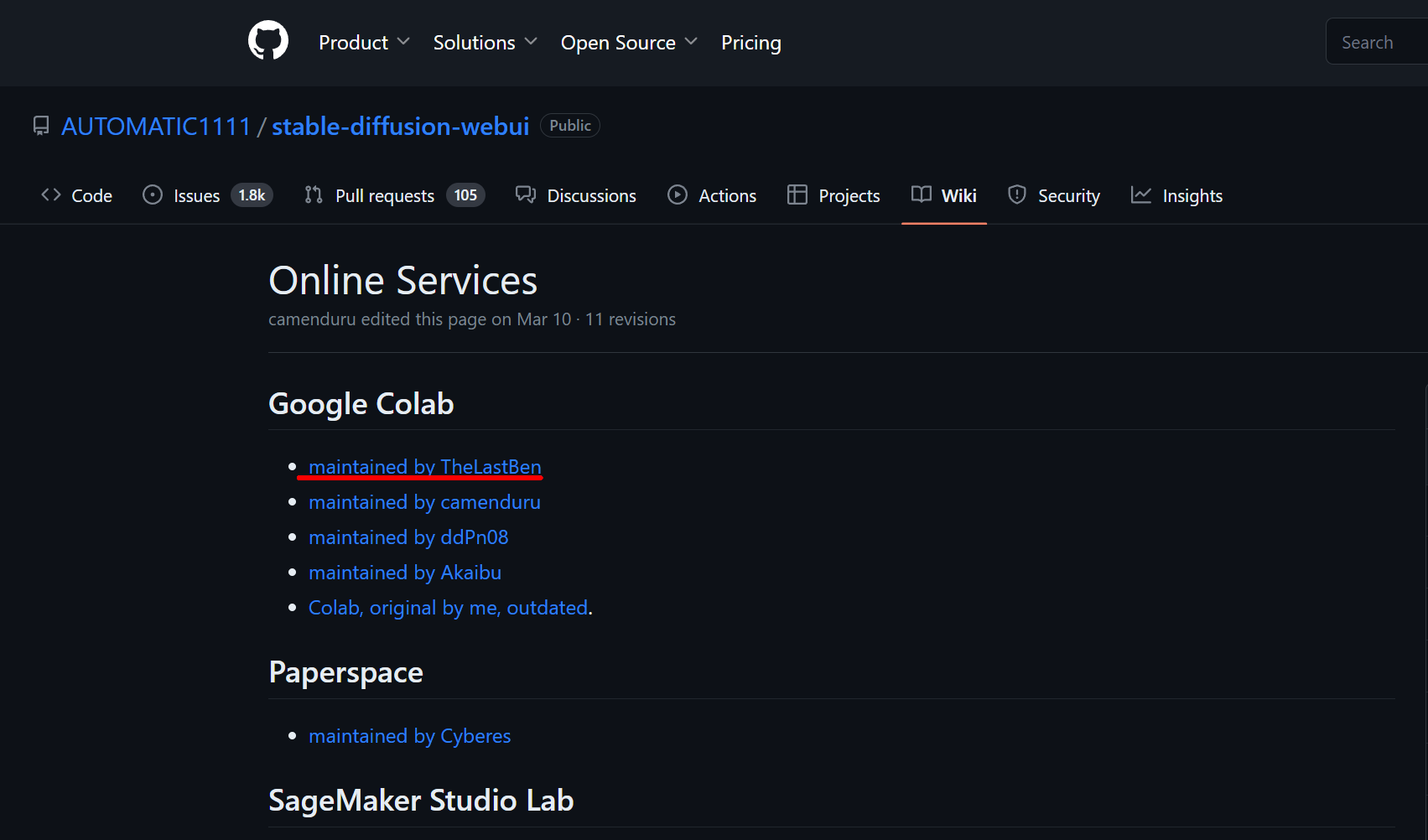Click the Online Services page title
1428x840 pixels.
402,280
